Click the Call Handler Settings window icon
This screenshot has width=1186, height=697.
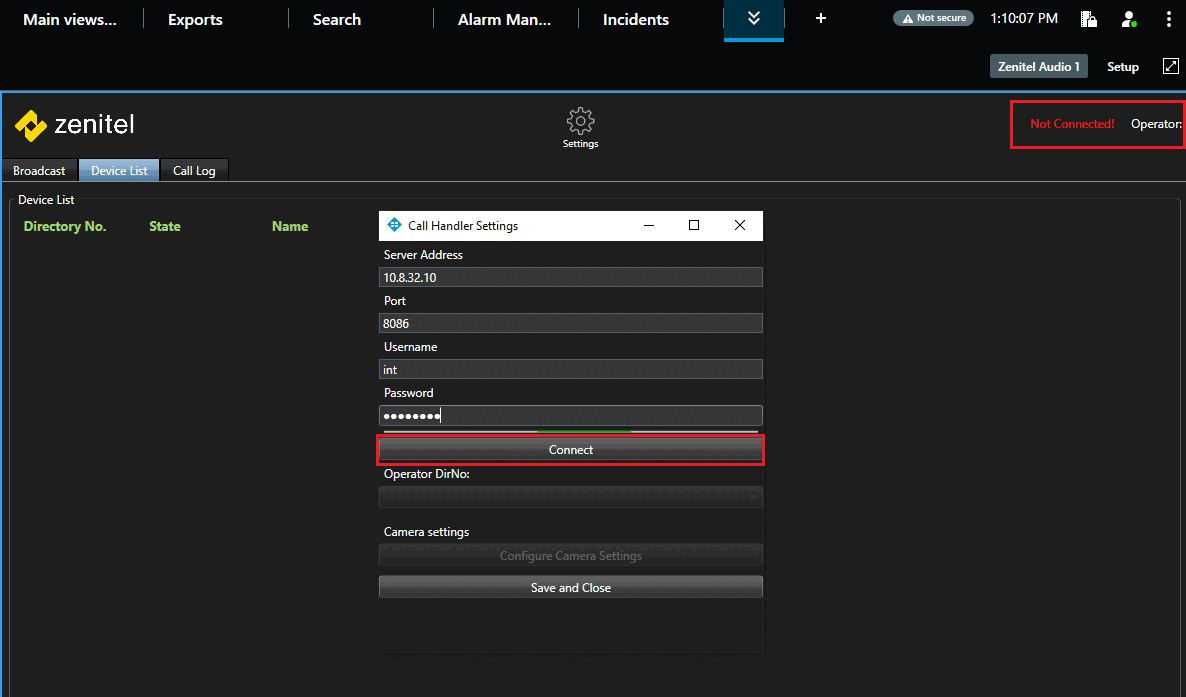click(394, 226)
